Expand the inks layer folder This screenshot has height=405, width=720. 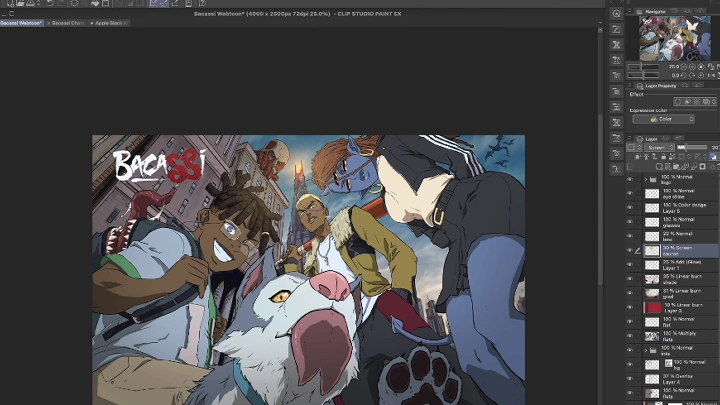(646, 350)
